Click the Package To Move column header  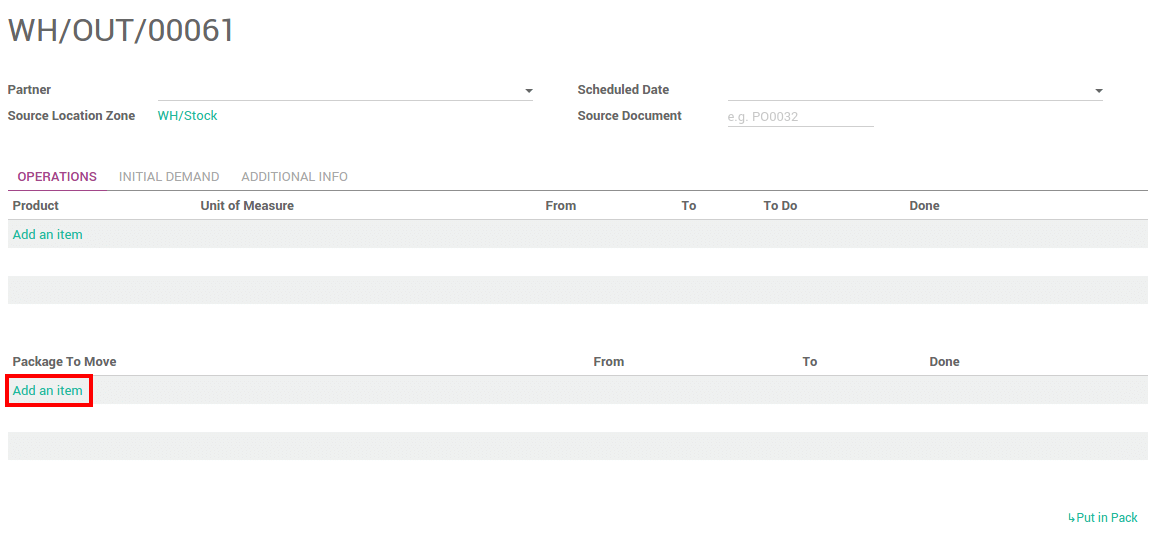coord(65,362)
